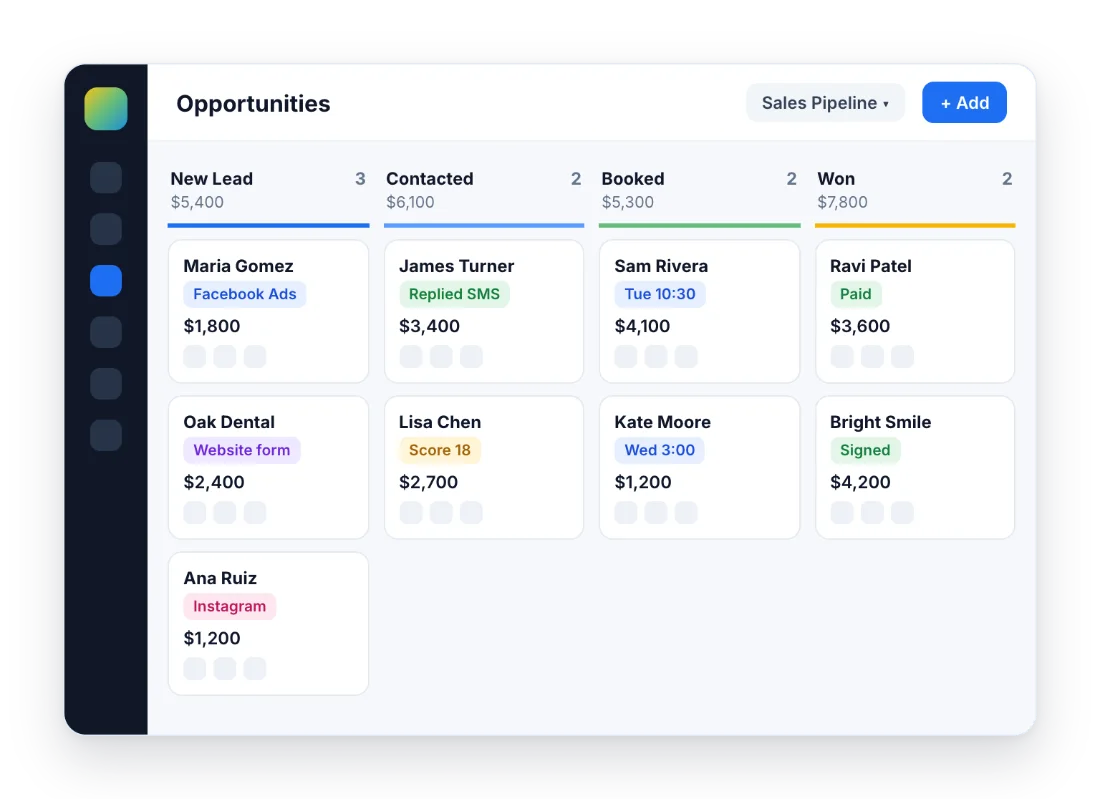Click the Signed status tag
The height and width of the screenshot is (799, 1100).
click(x=865, y=450)
